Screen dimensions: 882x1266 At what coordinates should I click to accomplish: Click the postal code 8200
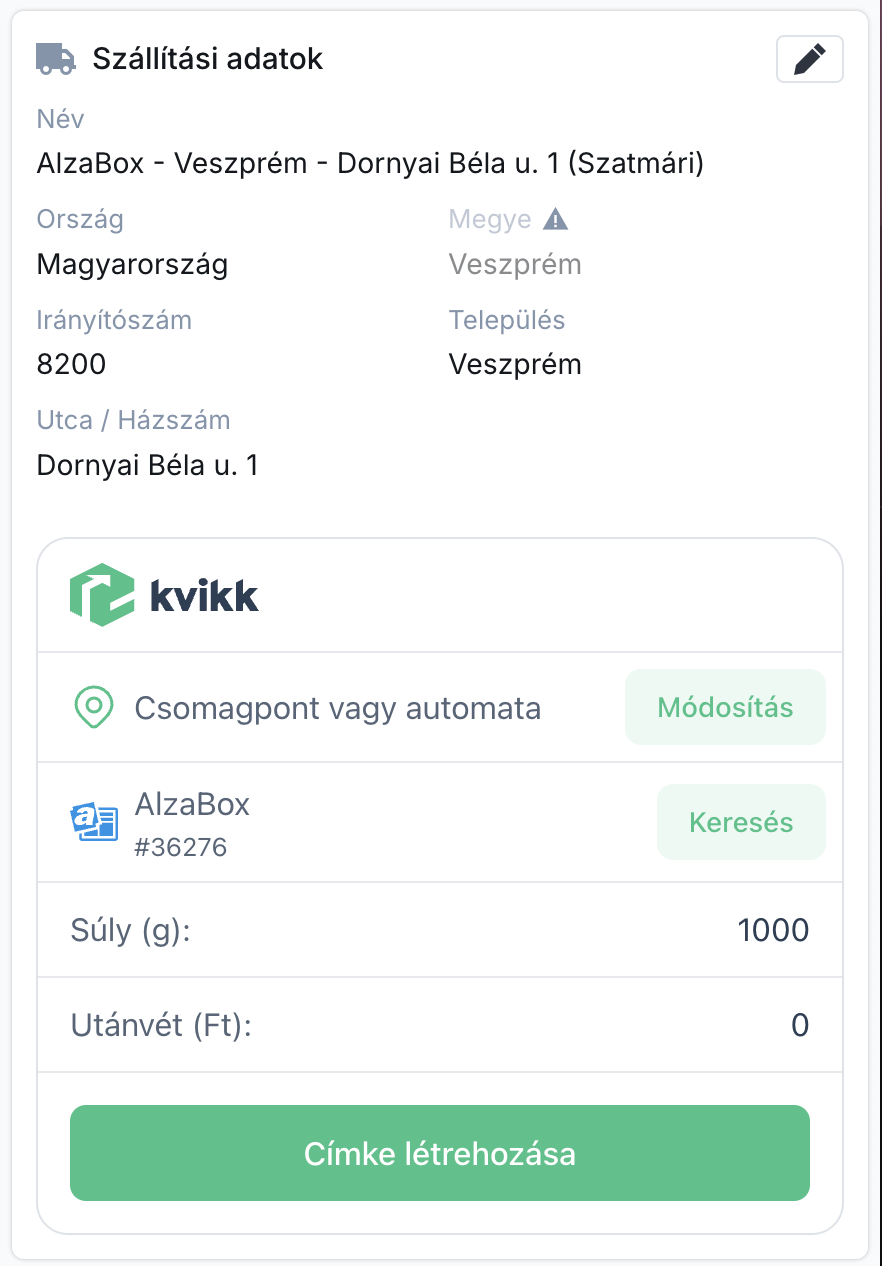[71, 364]
